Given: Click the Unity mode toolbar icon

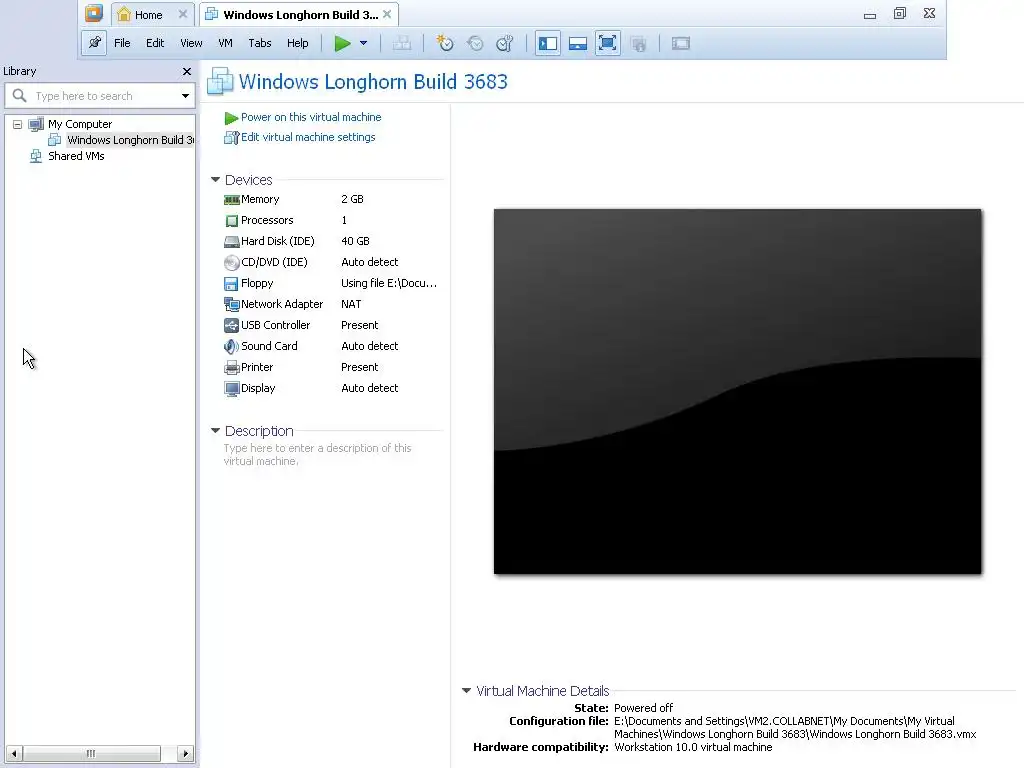Looking at the screenshot, I should (639, 43).
